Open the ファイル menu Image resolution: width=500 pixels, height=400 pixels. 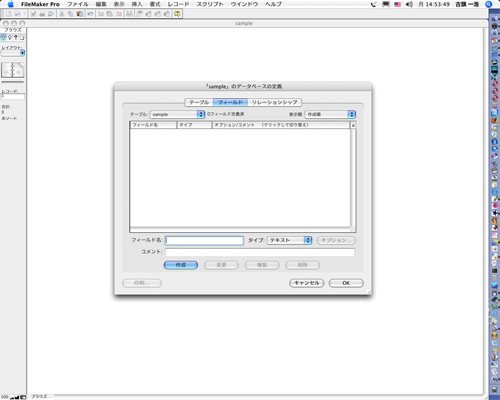tap(77, 4)
